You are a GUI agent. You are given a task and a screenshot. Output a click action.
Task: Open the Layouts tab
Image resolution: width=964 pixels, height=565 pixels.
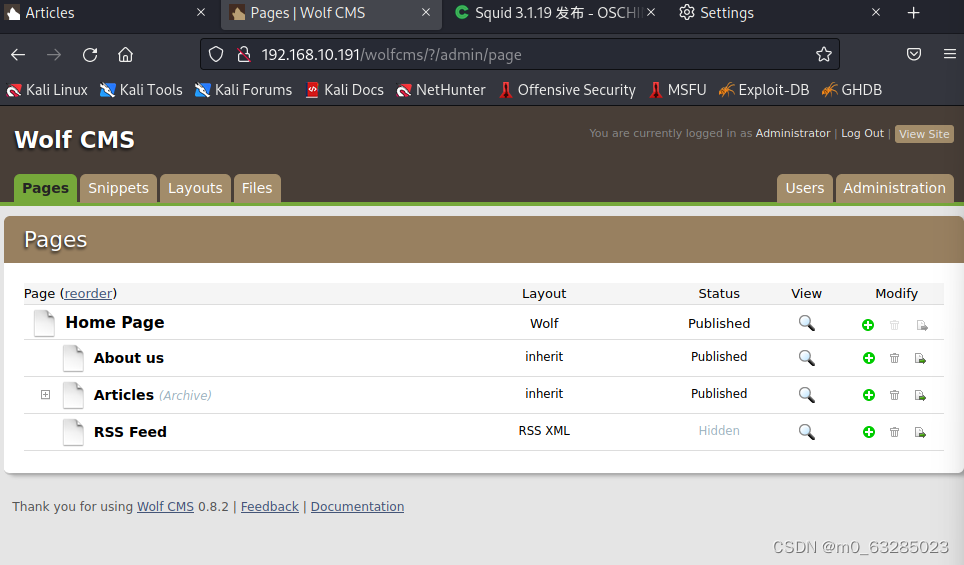(195, 188)
